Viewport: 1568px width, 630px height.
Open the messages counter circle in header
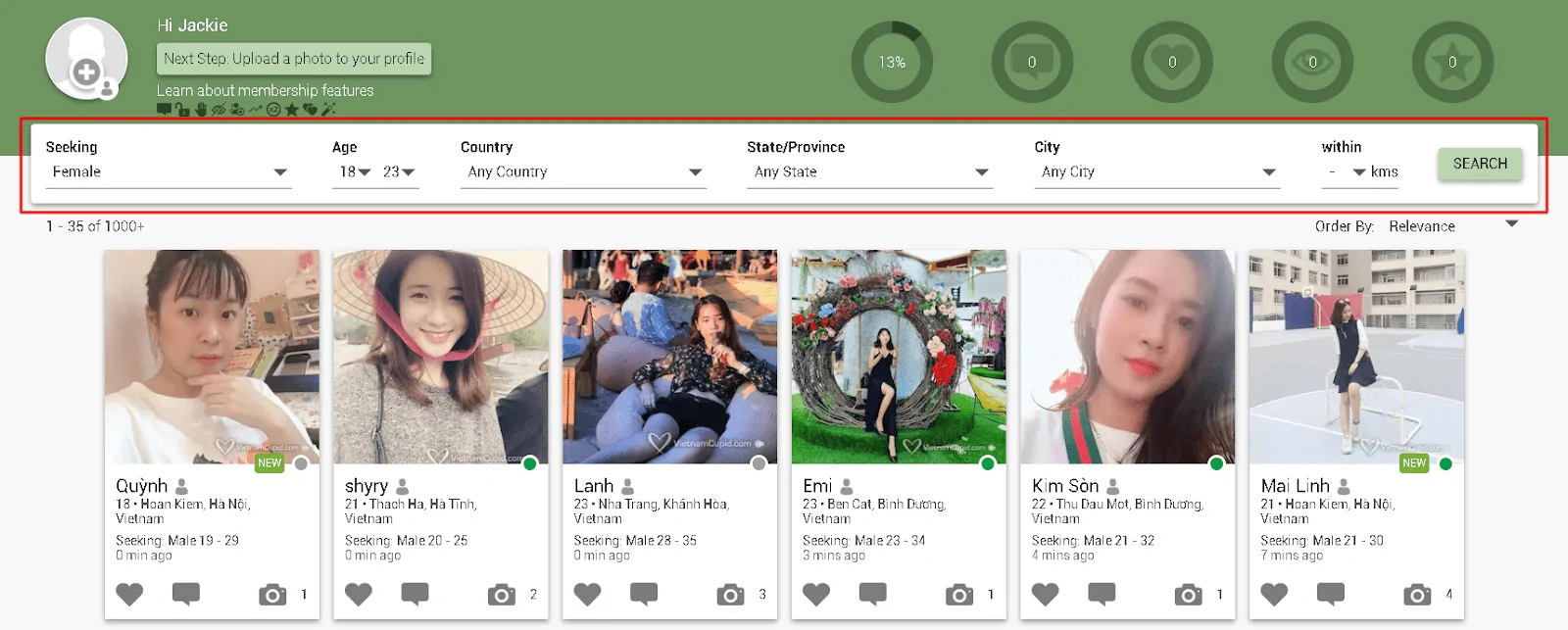point(1032,62)
